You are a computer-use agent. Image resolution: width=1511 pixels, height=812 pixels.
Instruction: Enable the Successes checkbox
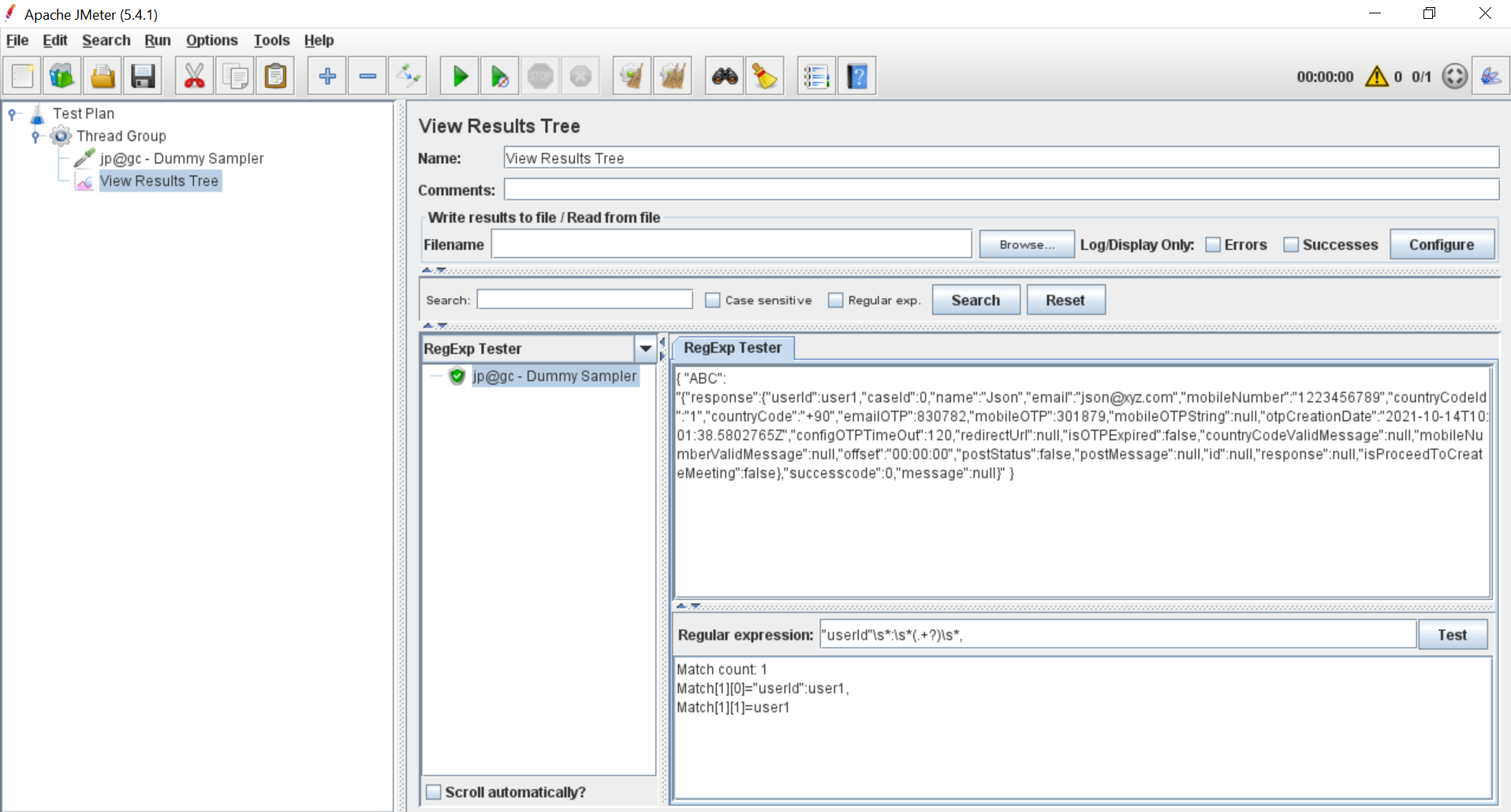tap(1291, 245)
